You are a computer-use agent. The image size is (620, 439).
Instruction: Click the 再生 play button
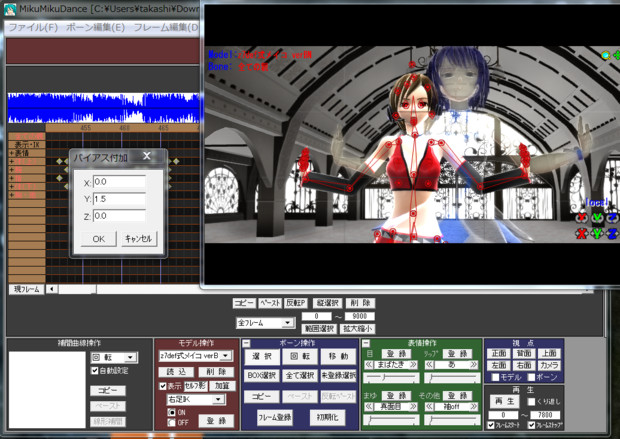505,401
